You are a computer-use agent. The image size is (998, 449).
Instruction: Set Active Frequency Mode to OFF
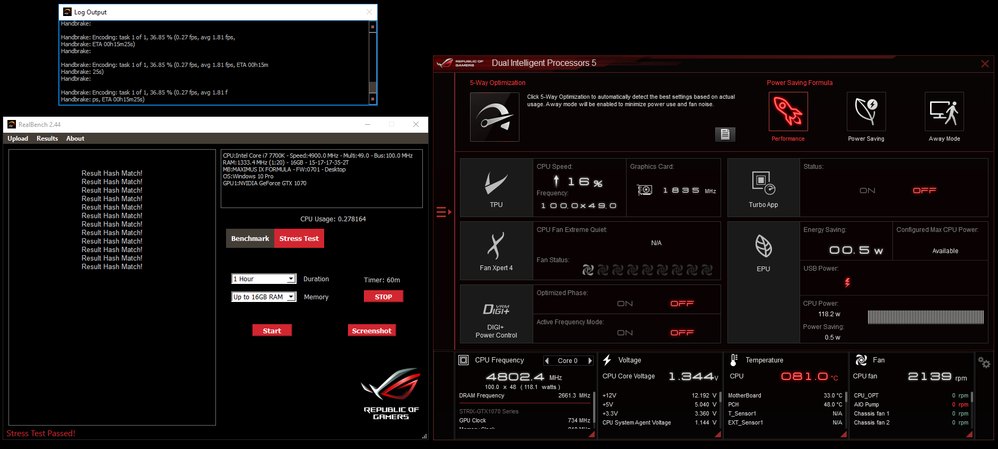(682, 332)
